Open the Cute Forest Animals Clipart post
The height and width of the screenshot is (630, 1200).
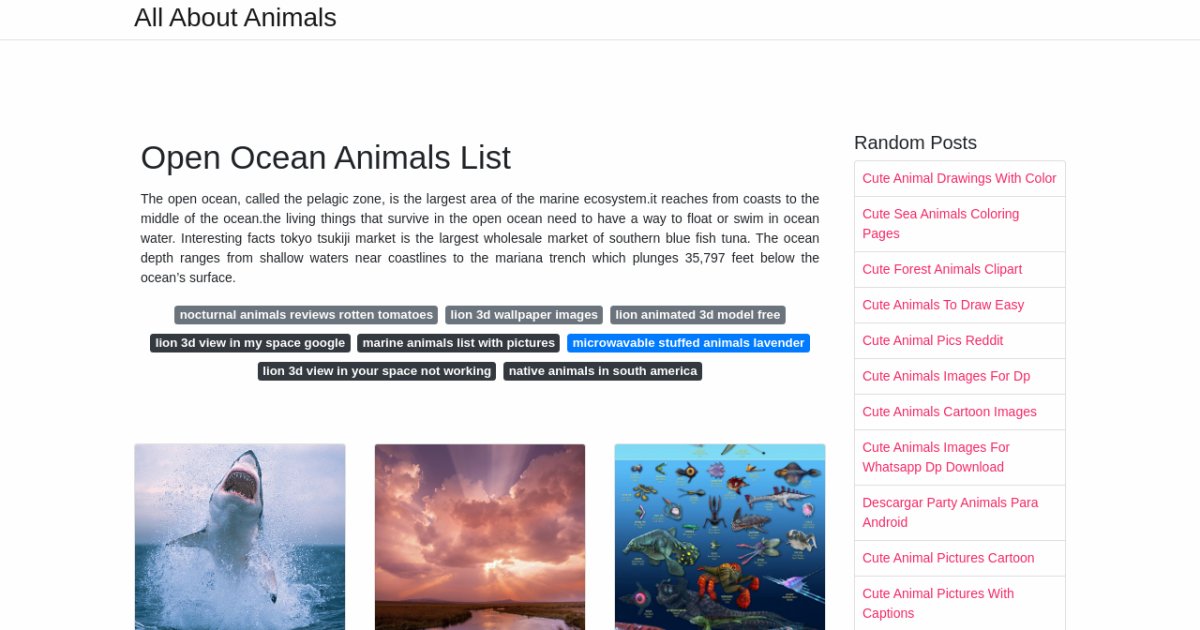[x=942, y=269]
